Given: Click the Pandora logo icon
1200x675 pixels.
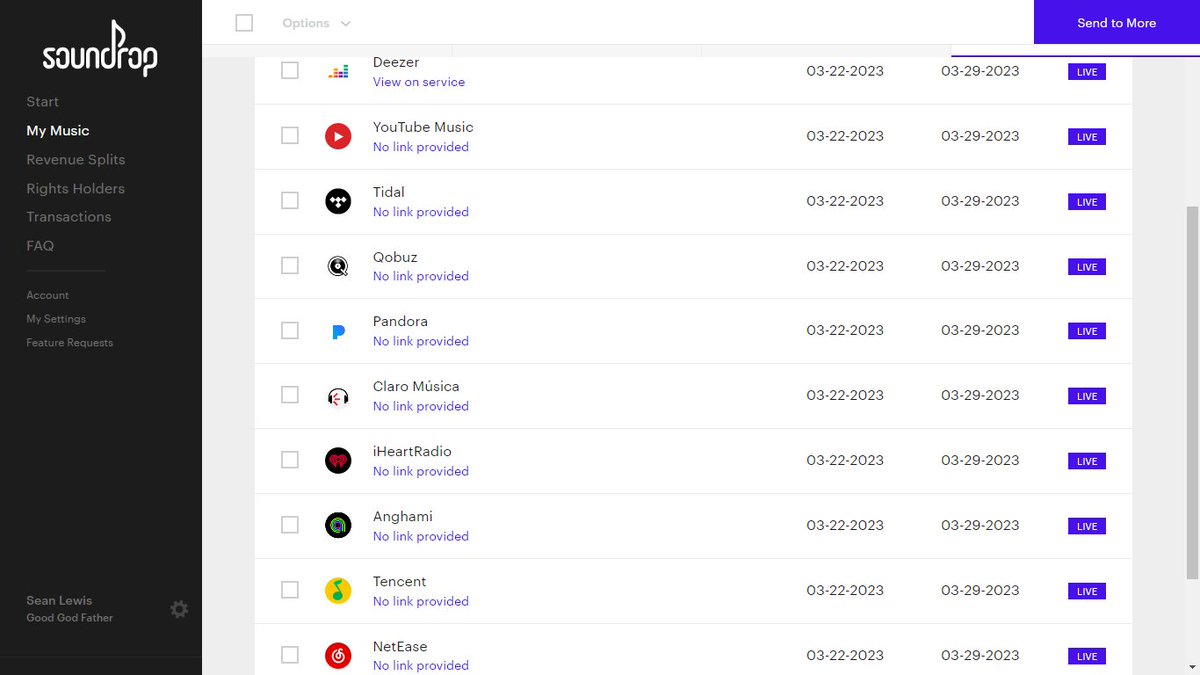Looking at the screenshot, I should pos(338,331).
